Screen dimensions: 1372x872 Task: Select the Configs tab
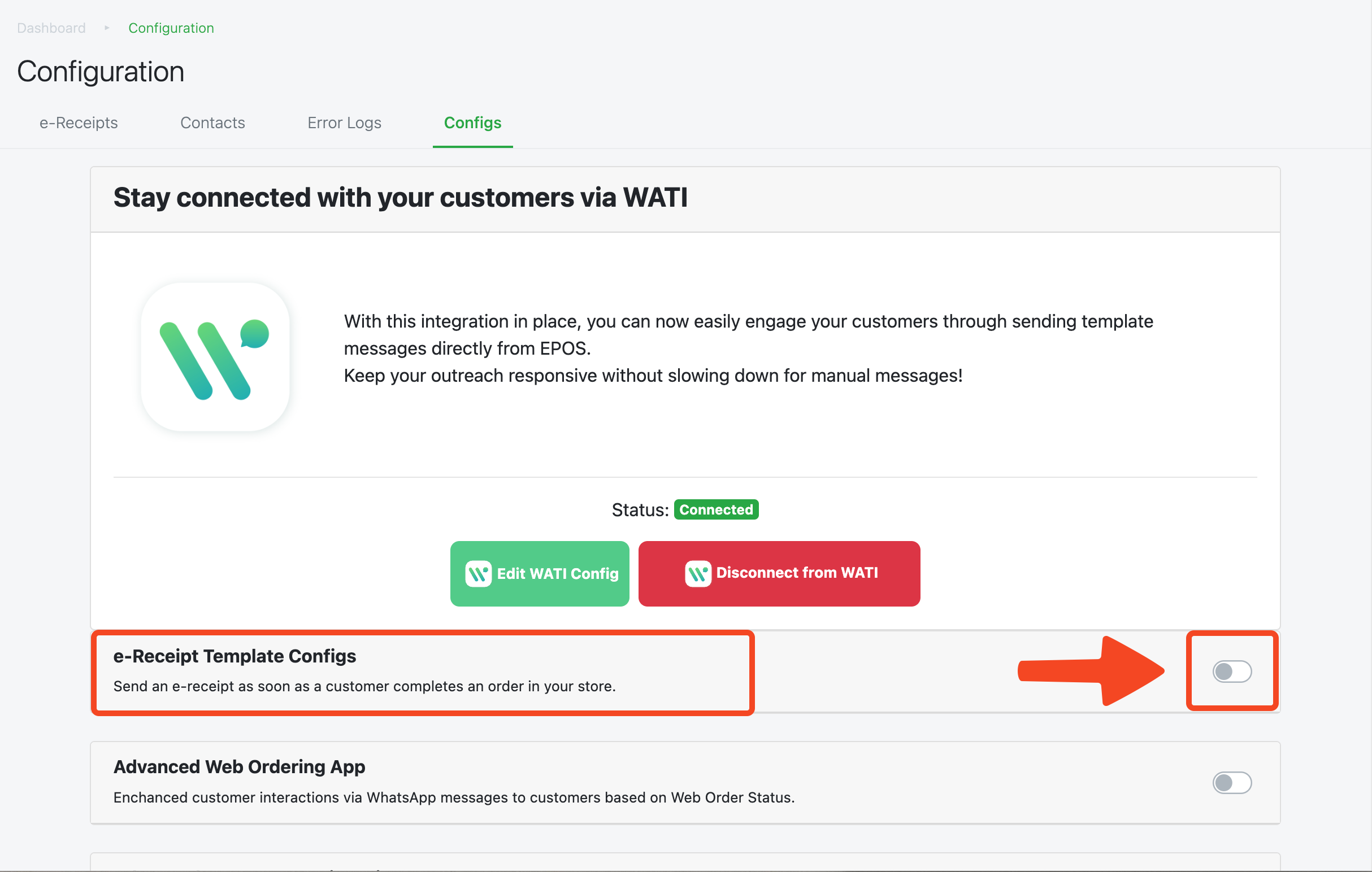pos(472,123)
